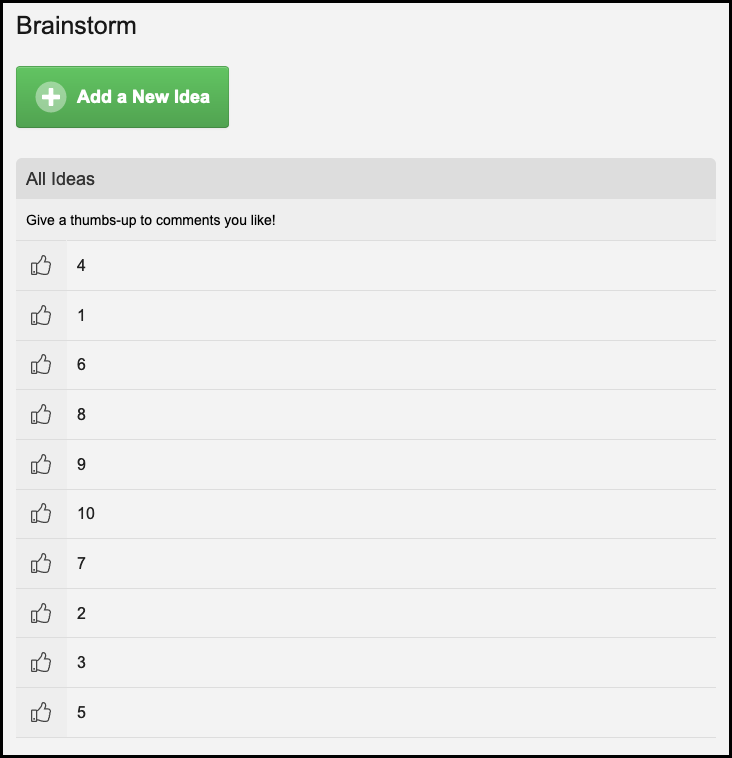Click the plus icon on the green button

tap(51, 97)
